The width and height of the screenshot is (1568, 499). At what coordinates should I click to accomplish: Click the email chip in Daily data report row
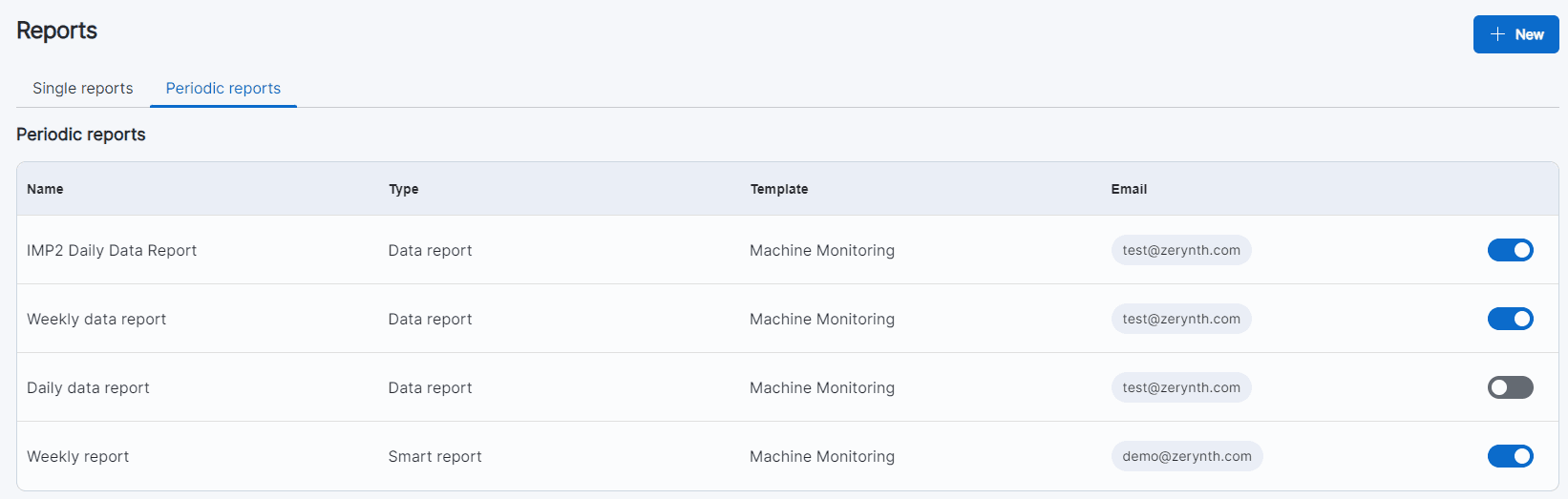pyautogui.click(x=1181, y=387)
